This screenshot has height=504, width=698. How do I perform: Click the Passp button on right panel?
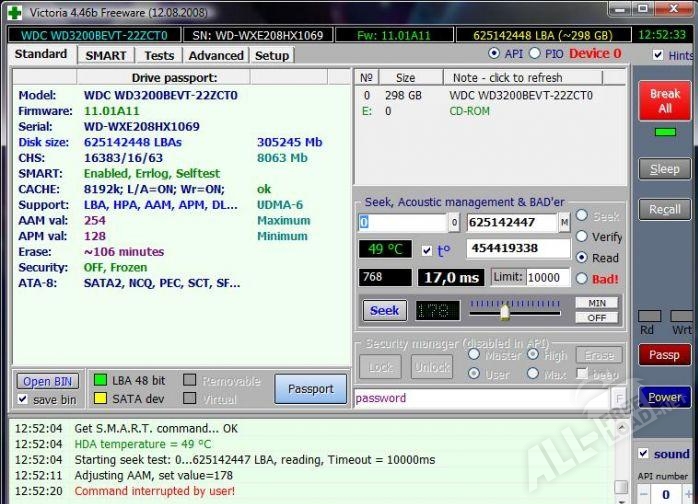(x=664, y=354)
